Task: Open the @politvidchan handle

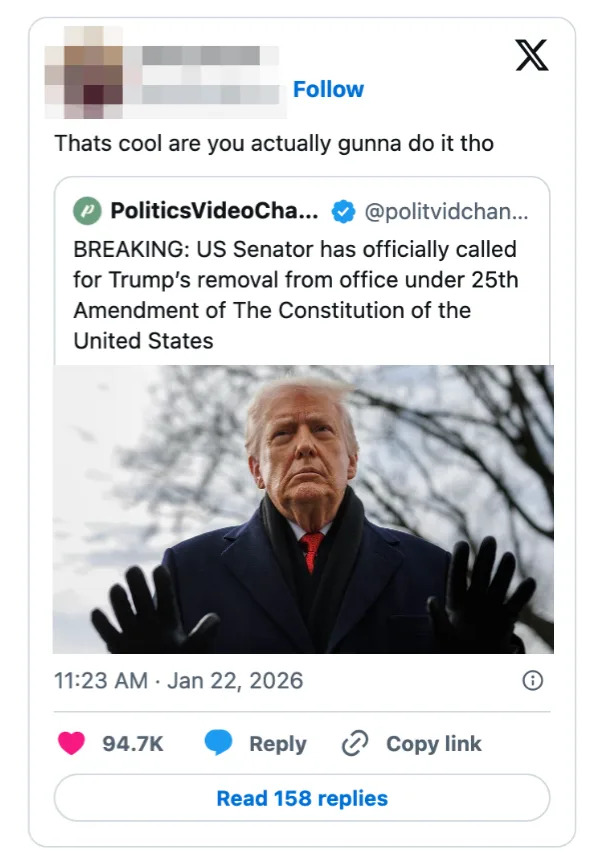Action: coord(444,211)
